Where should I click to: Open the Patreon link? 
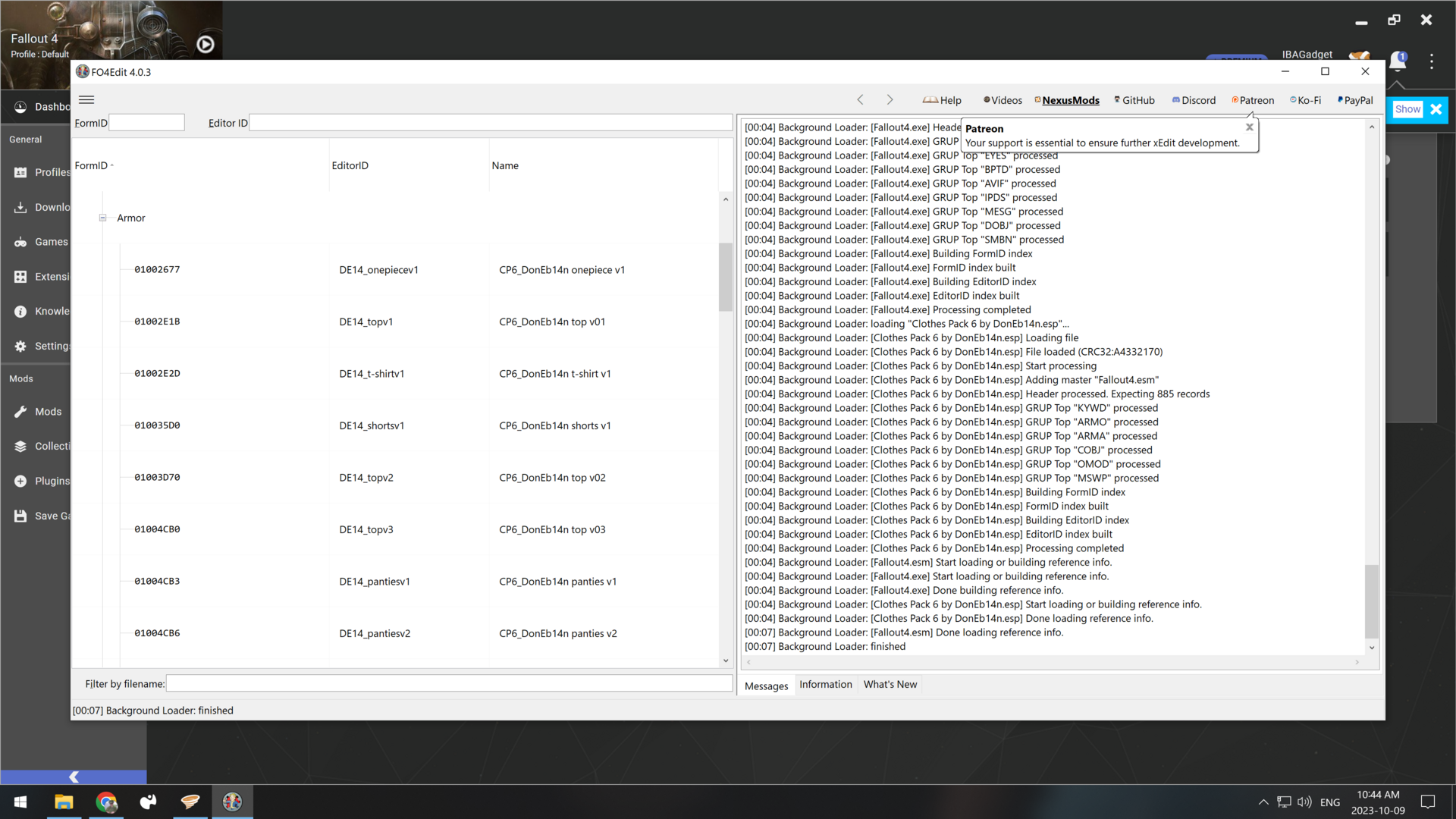coord(1253,100)
